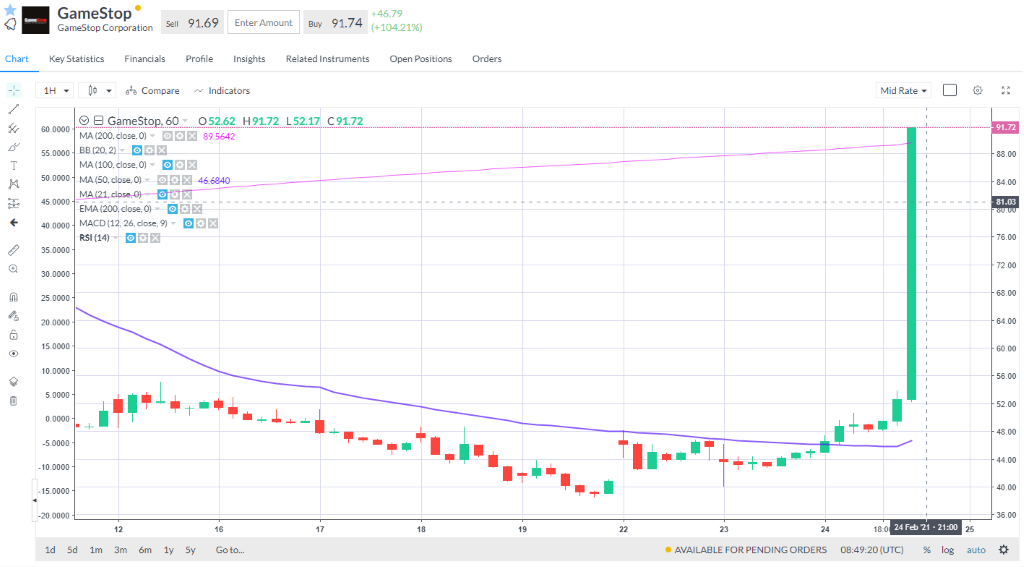The width and height of the screenshot is (1024, 567).
Task: Select the brush drawing tool
Action: pyautogui.click(x=13, y=147)
